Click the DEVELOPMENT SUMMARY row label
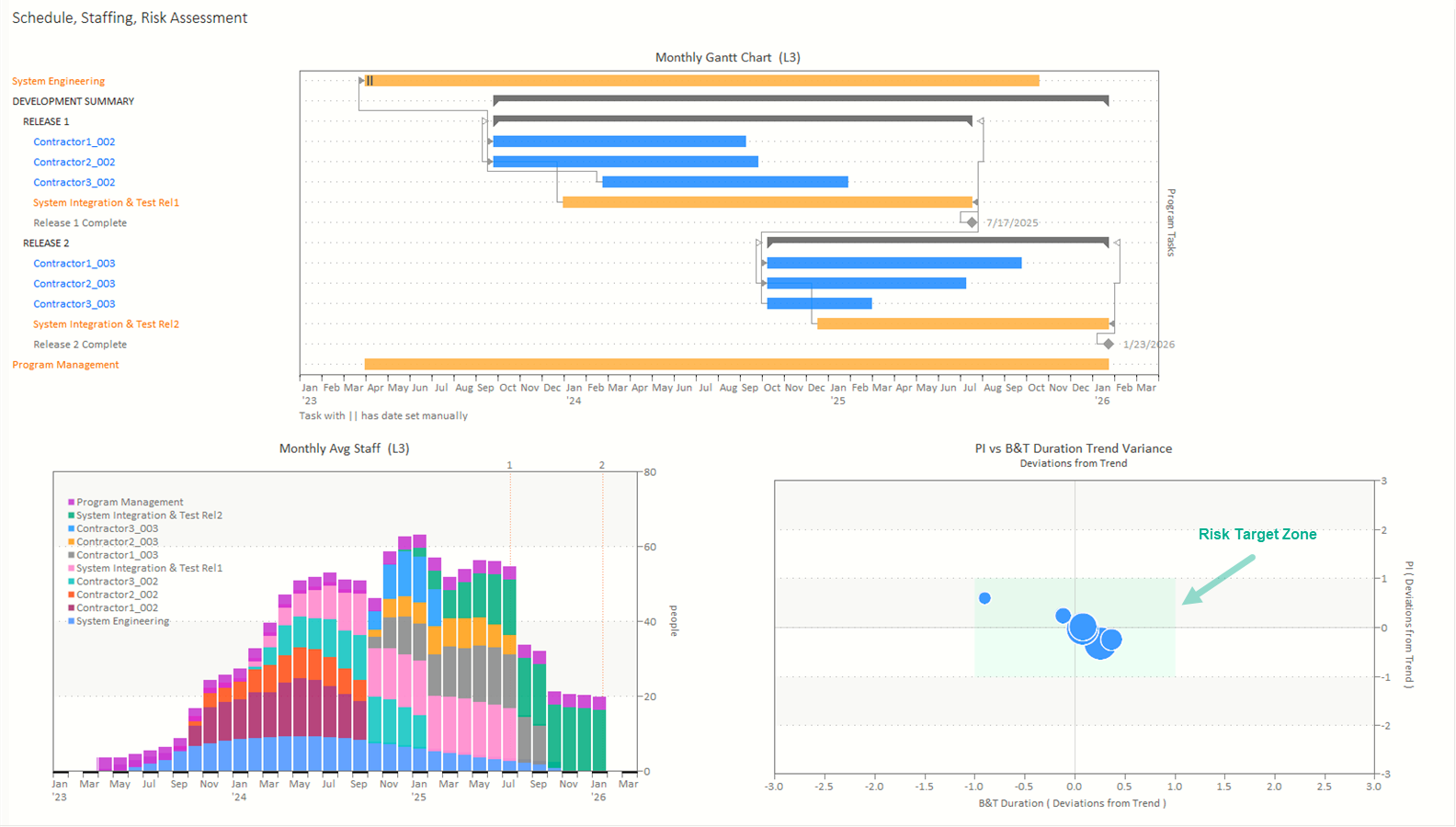 pyautogui.click(x=73, y=101)
